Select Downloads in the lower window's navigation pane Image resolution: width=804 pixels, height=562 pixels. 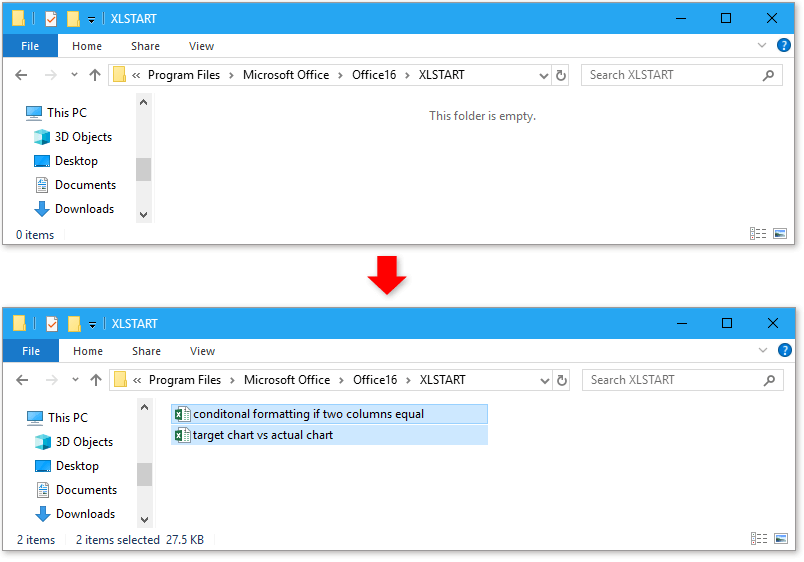click(x=85, y=514)
